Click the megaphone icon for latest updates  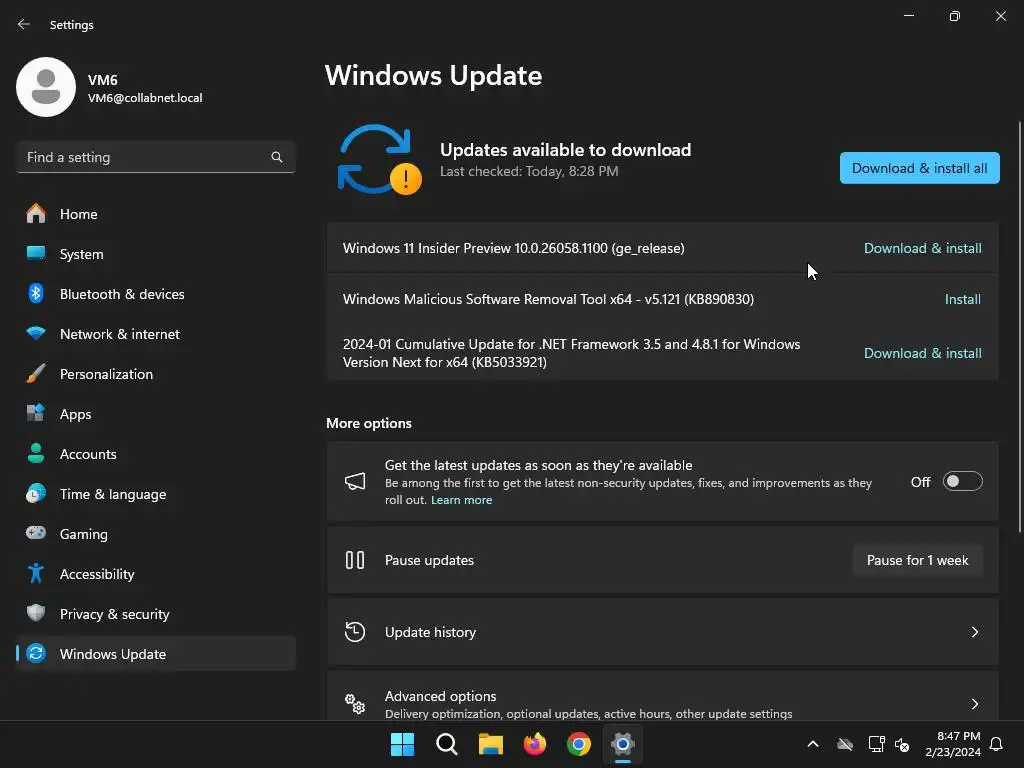355,482
